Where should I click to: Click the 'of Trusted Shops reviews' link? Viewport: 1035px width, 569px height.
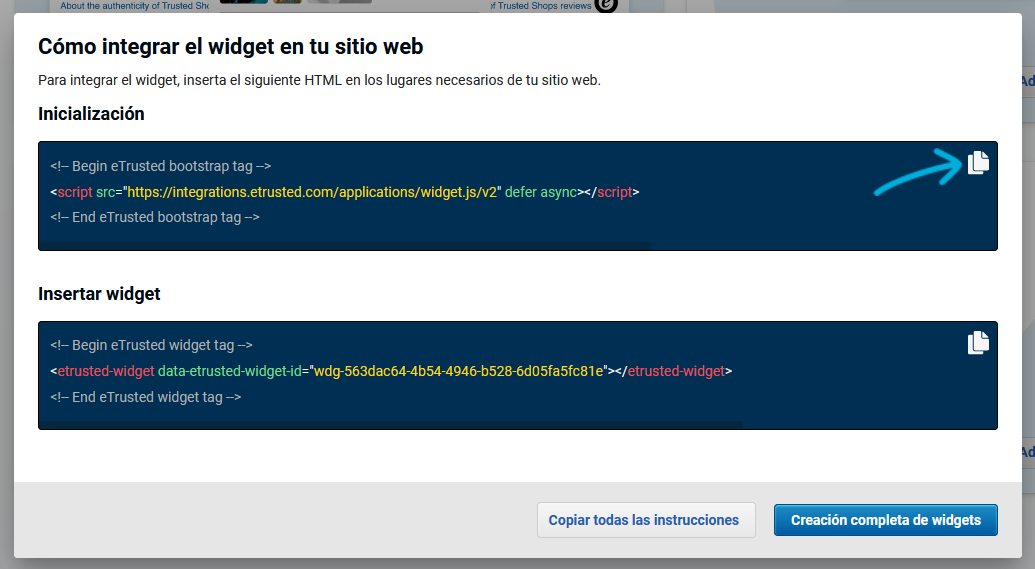coord(541,5)
